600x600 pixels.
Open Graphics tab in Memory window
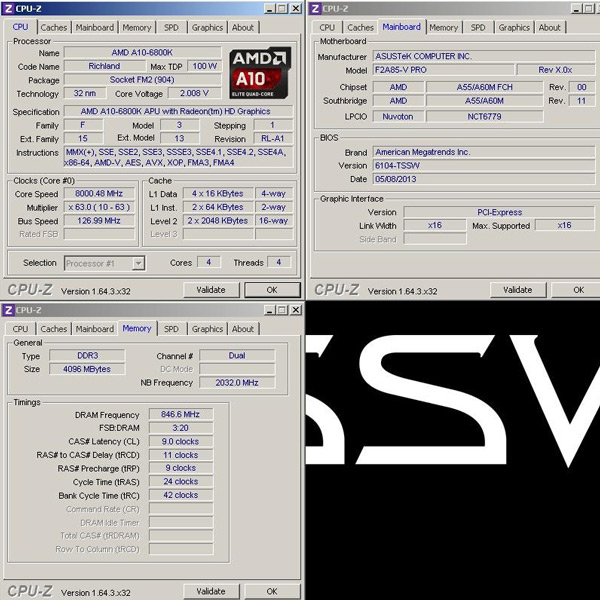207,329
